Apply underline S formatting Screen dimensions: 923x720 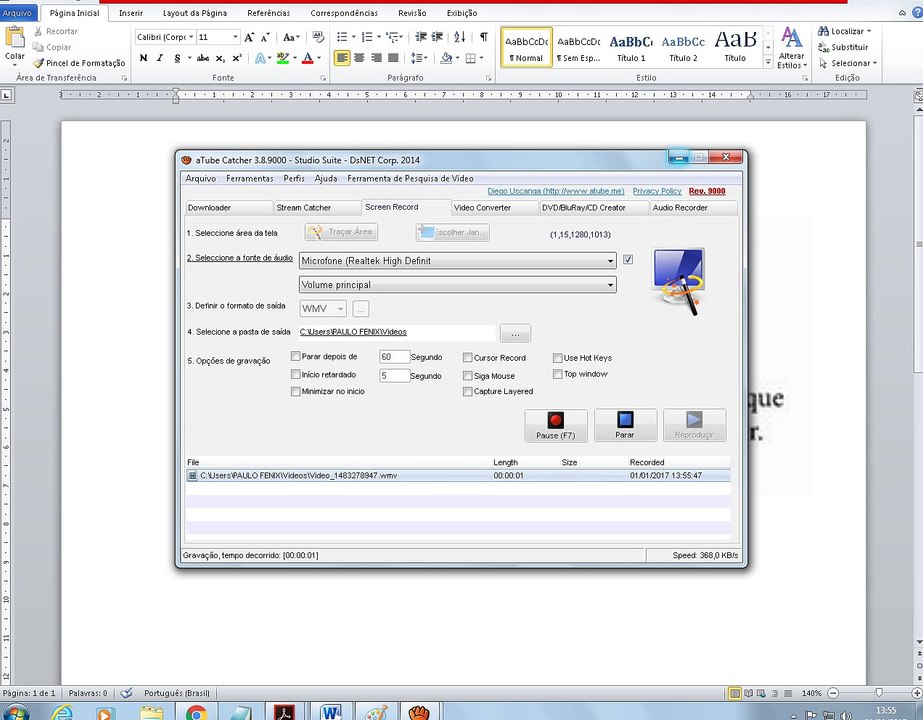coord(177,58)
